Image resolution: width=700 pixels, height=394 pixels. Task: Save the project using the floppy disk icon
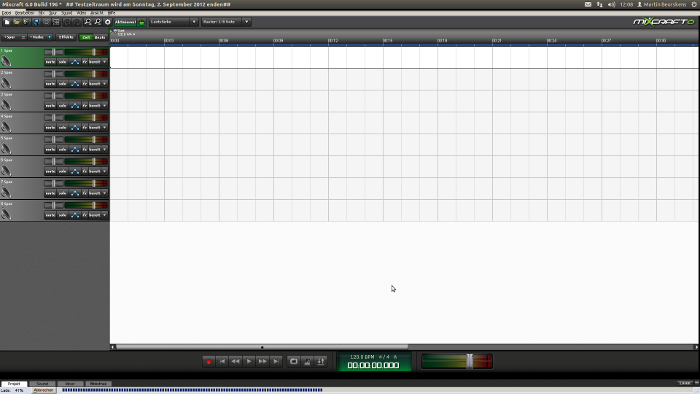click(37, 22)
